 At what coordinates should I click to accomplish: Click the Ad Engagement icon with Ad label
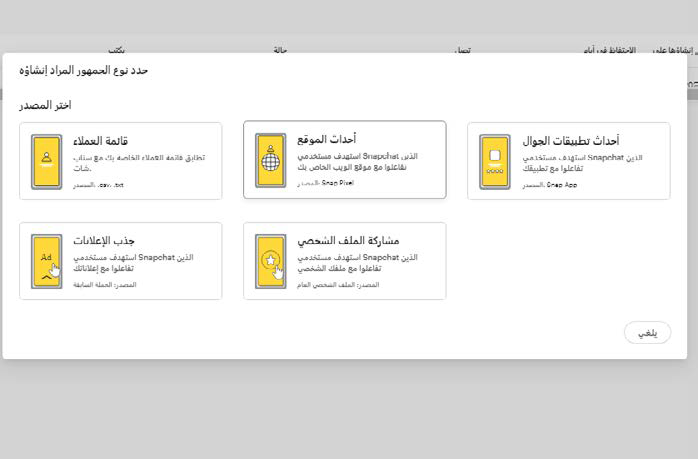[46, 261]
